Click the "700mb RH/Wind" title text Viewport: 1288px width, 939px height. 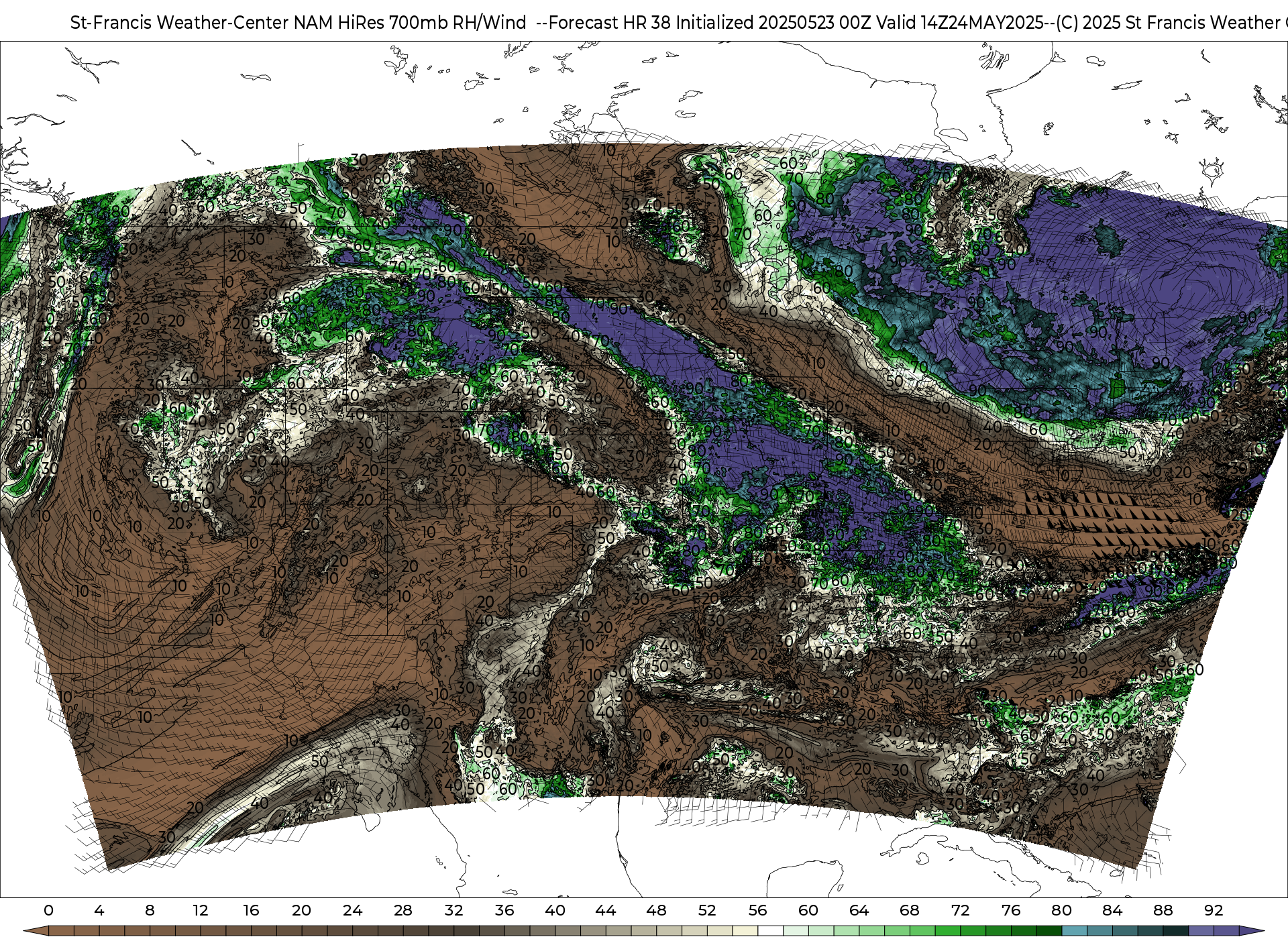[458, 23]
